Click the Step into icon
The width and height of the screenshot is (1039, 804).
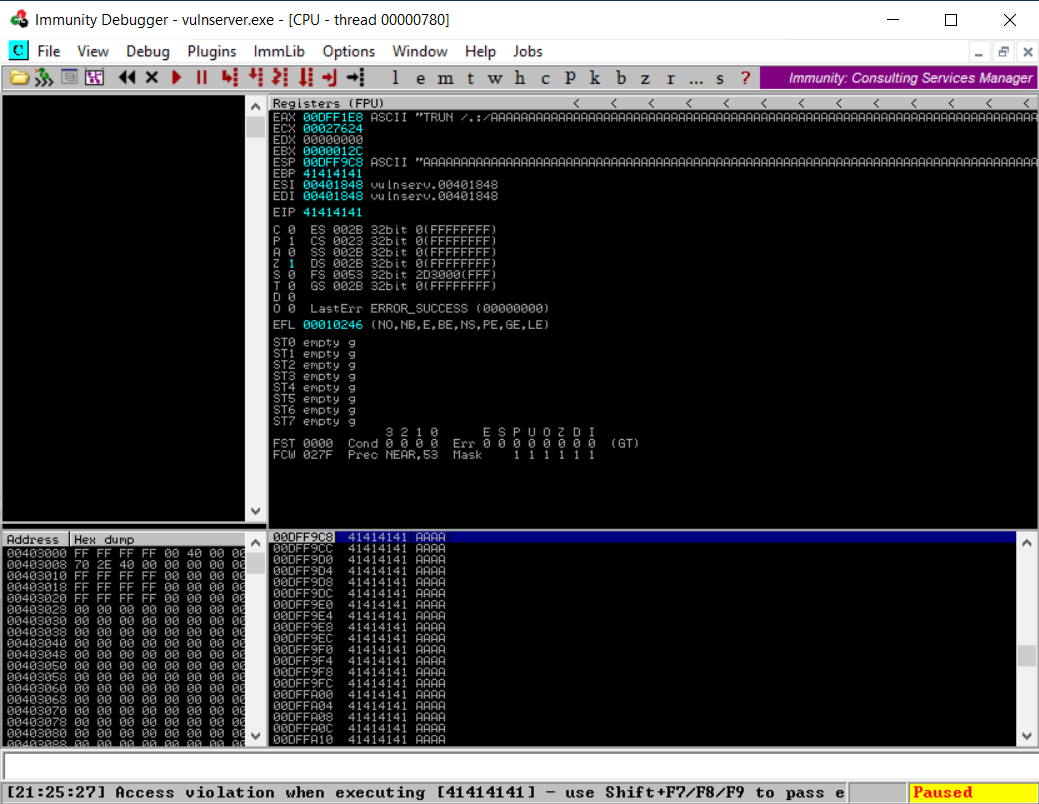[x=230, y=78]
